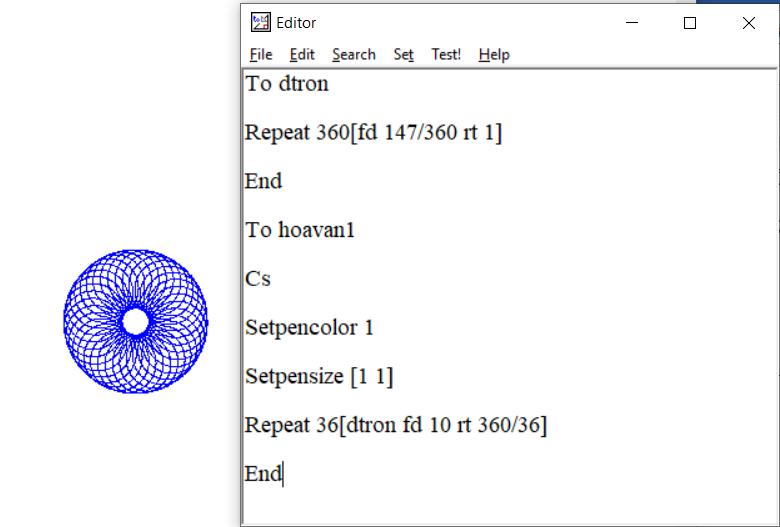This screenshot has width=780, height=527.
Task: Minimize the Editor window
Action: point(632,23)
